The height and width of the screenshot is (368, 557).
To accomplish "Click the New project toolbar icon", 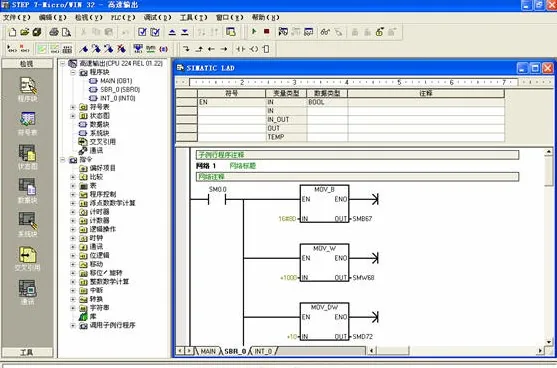I will click(x=12, y=32).
